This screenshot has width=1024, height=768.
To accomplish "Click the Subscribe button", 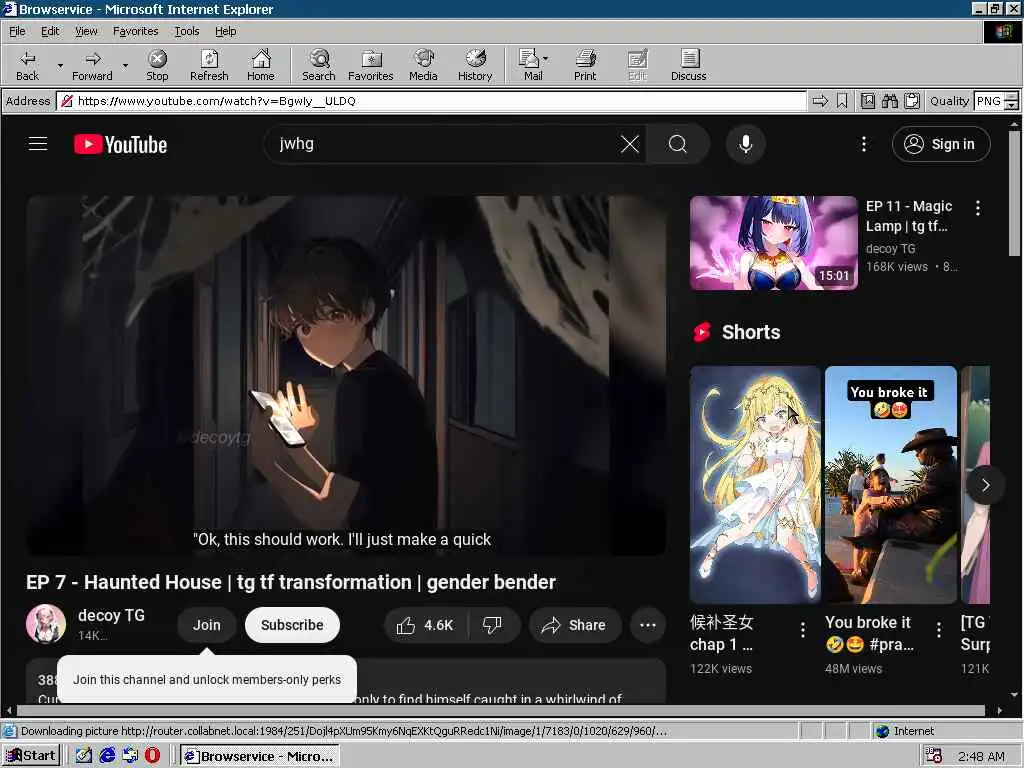I will 292,625.
